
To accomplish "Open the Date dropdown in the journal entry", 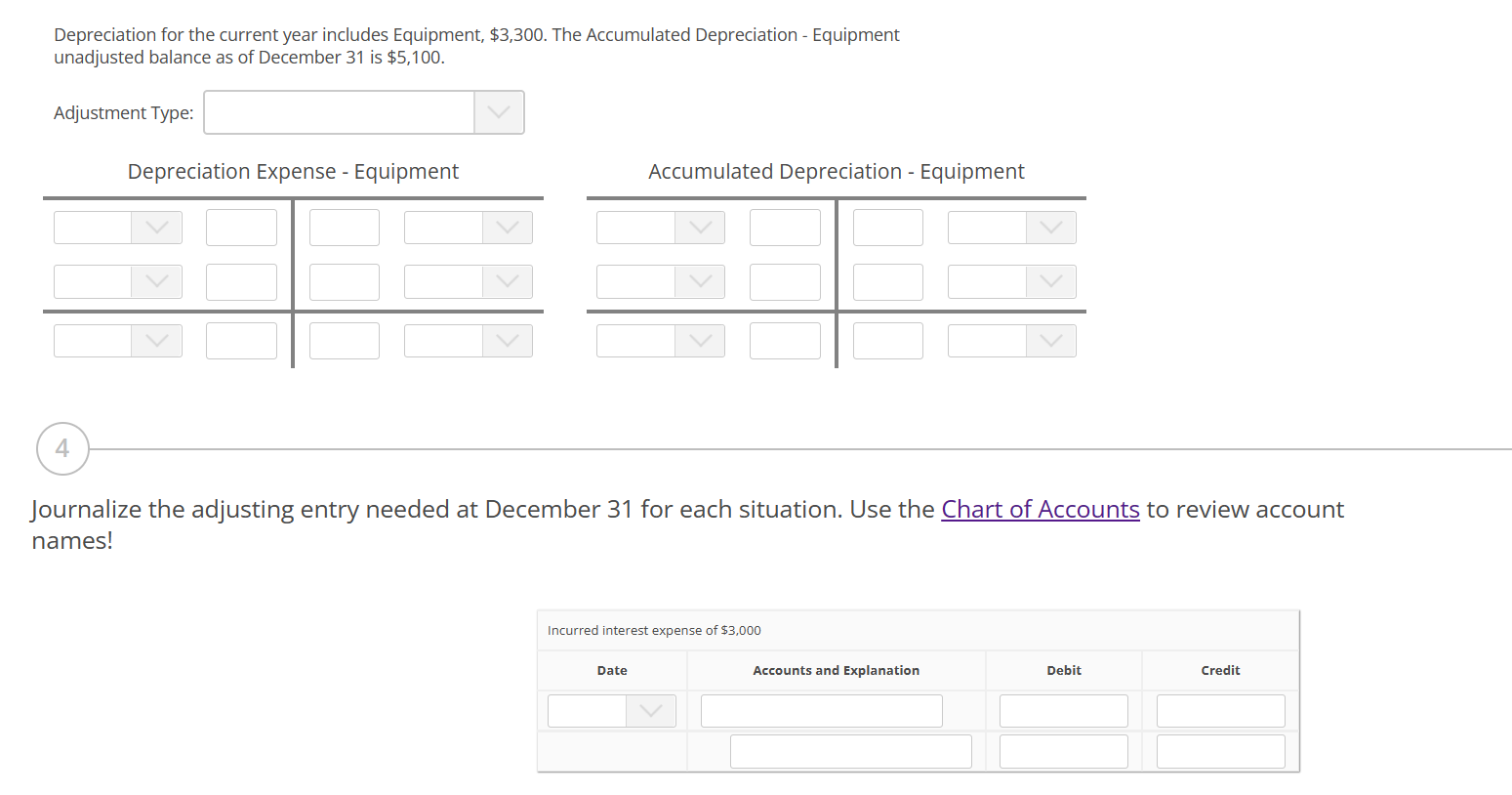I will 611,710.
